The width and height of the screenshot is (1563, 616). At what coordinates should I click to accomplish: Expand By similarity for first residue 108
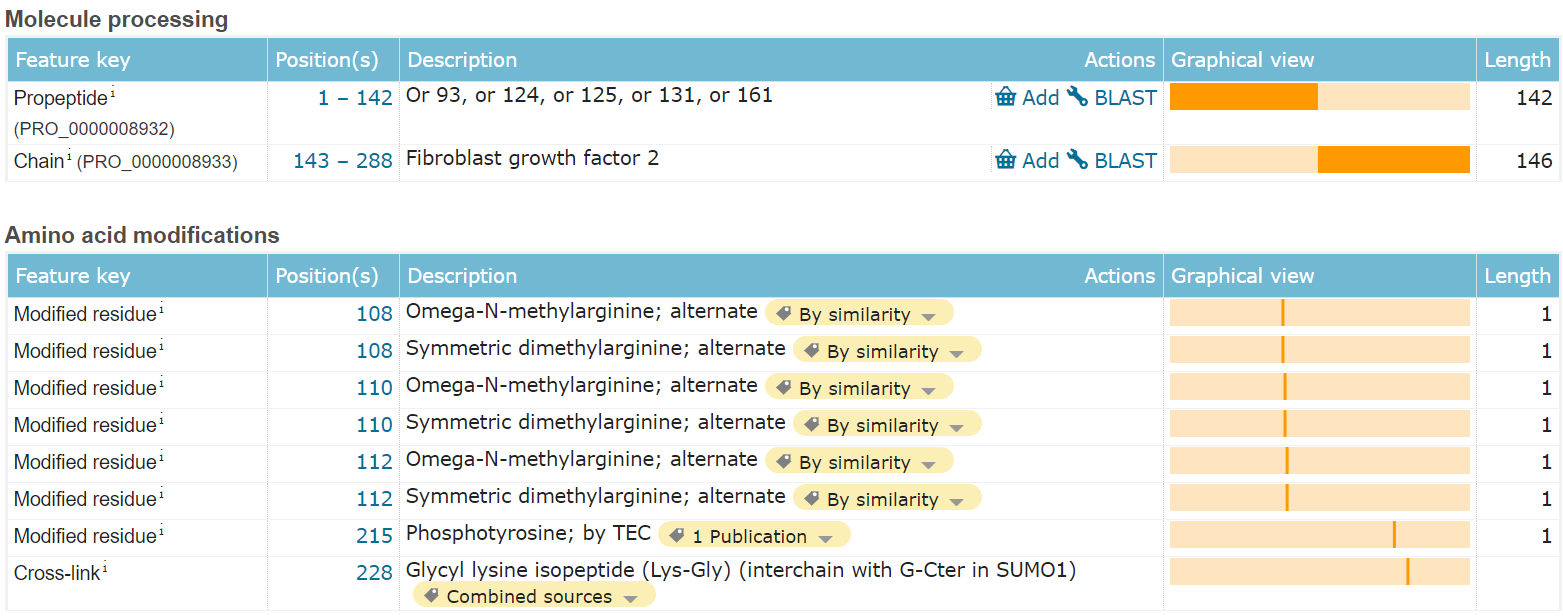[x=929, y=316]
